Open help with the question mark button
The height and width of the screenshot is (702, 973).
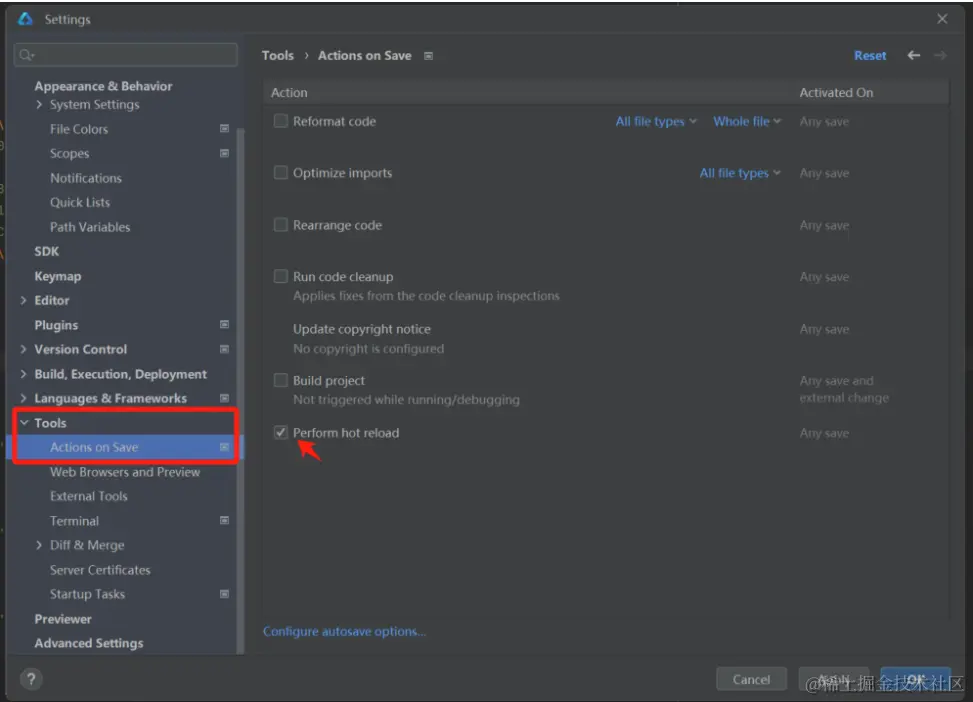[31, 679]
